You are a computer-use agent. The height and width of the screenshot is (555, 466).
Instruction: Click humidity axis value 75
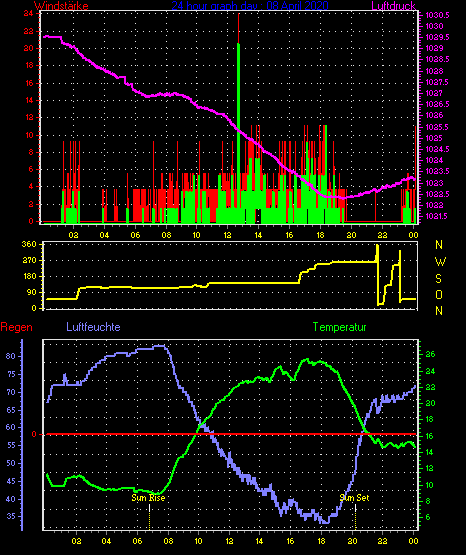tap(11, 374)
